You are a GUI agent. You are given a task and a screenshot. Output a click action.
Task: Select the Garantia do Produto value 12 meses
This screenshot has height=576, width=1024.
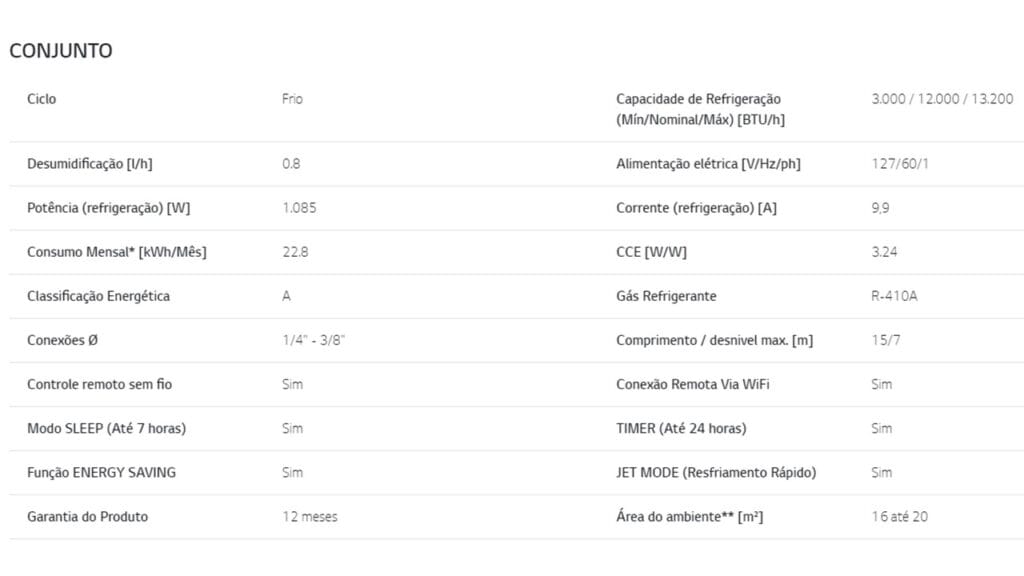(x=310, y=517)
